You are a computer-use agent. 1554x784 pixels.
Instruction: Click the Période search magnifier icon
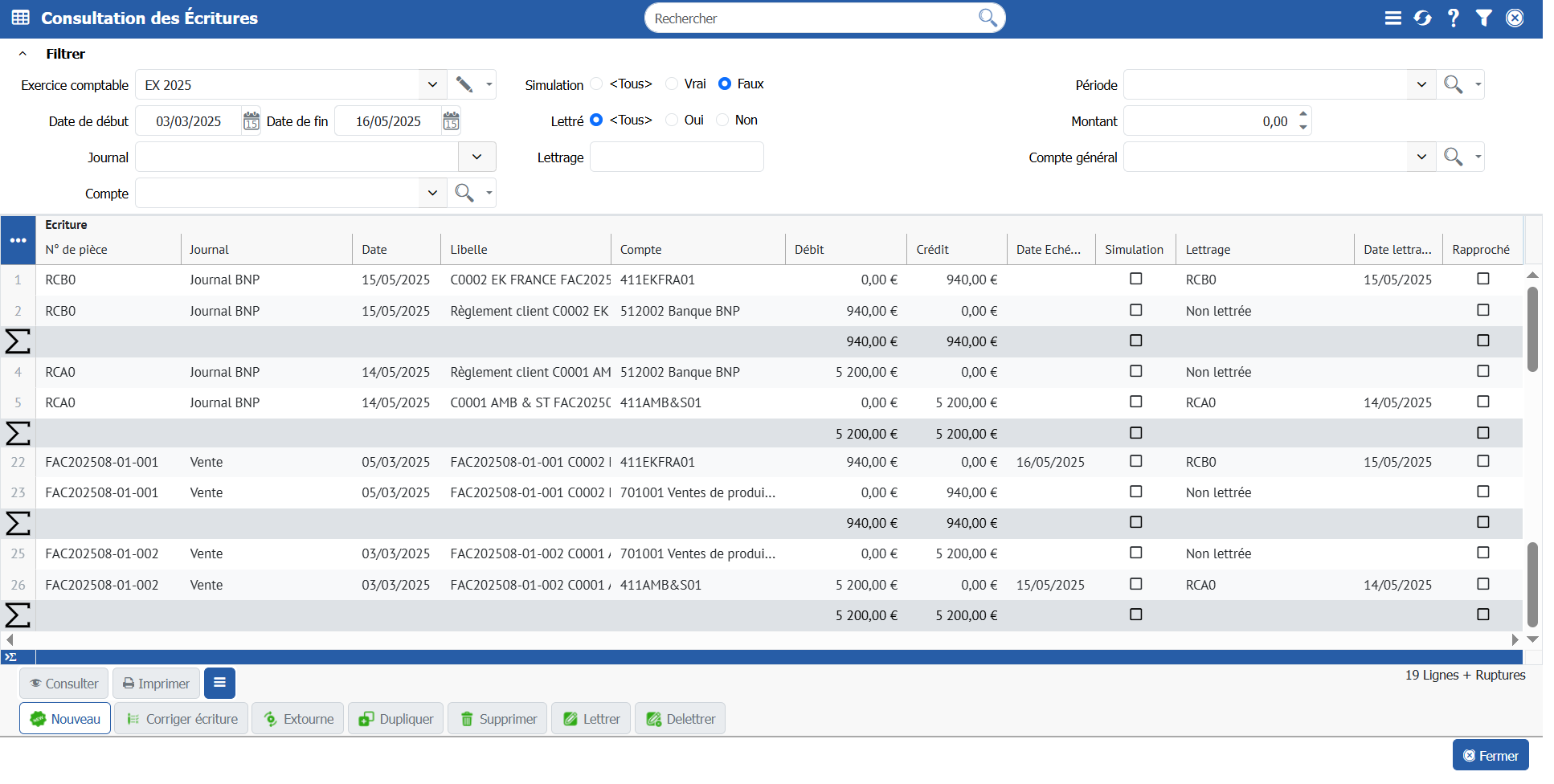point(1453,84)
